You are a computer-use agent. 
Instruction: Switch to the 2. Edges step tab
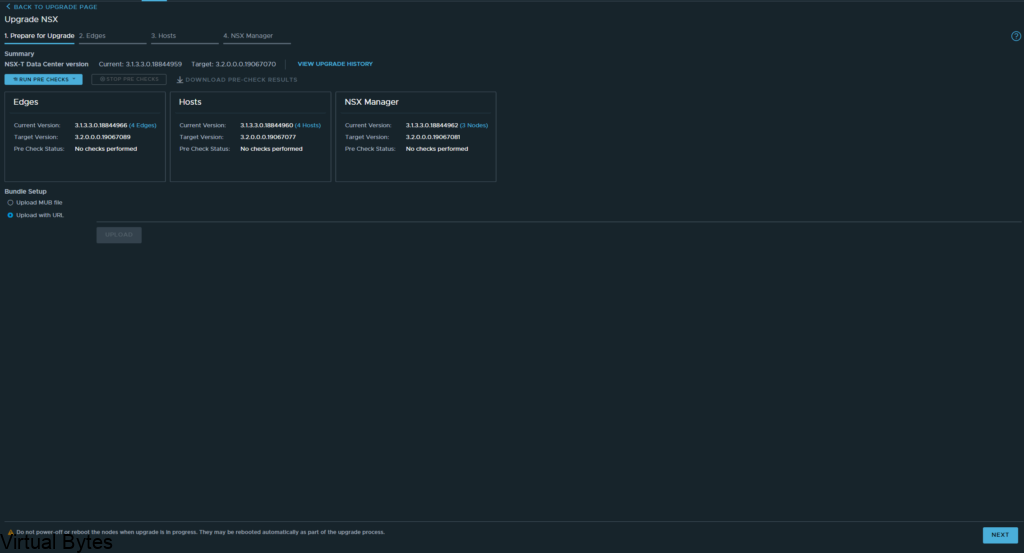click(x=112, y=36)
